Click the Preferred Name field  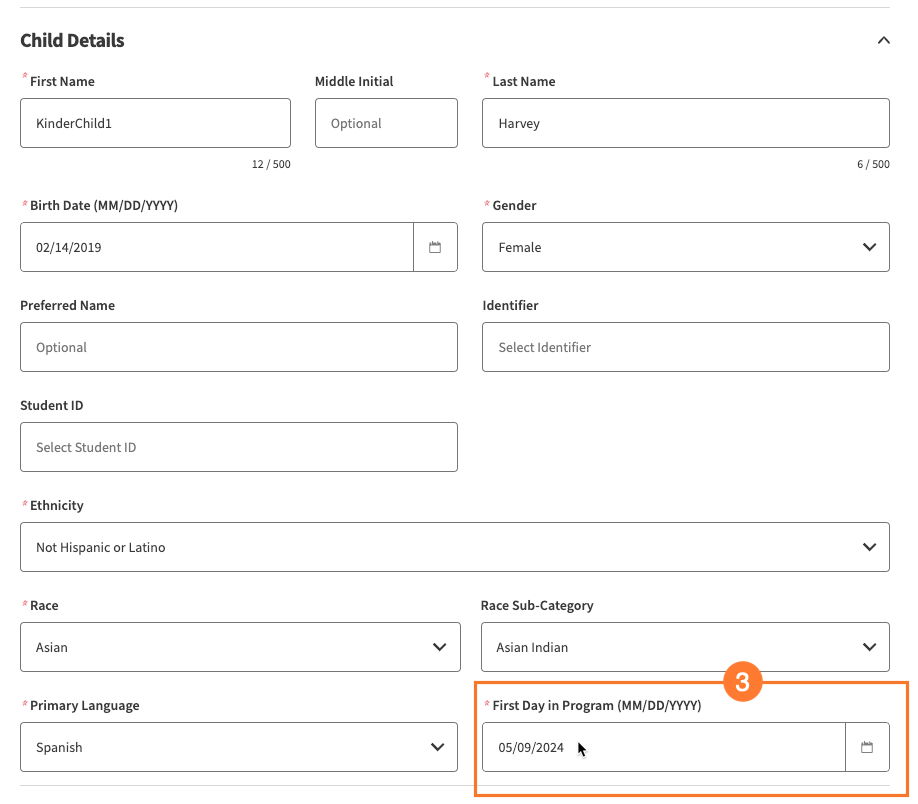click(238, 347)
